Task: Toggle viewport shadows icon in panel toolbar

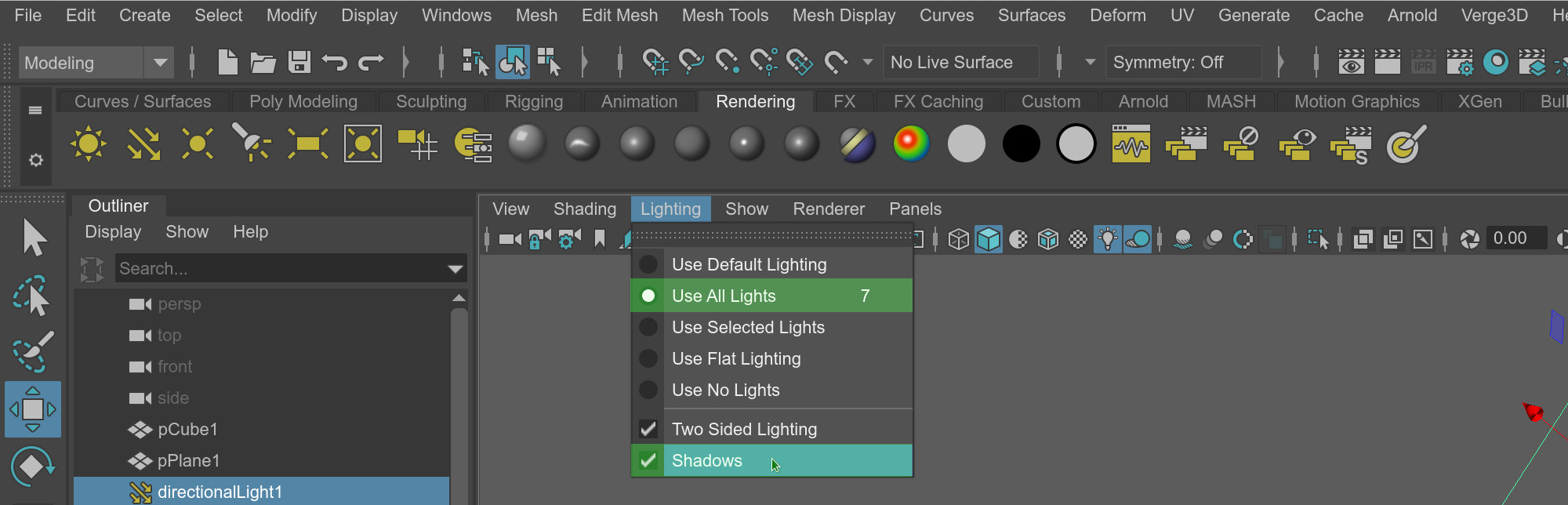Action: tap(1138, 238)
